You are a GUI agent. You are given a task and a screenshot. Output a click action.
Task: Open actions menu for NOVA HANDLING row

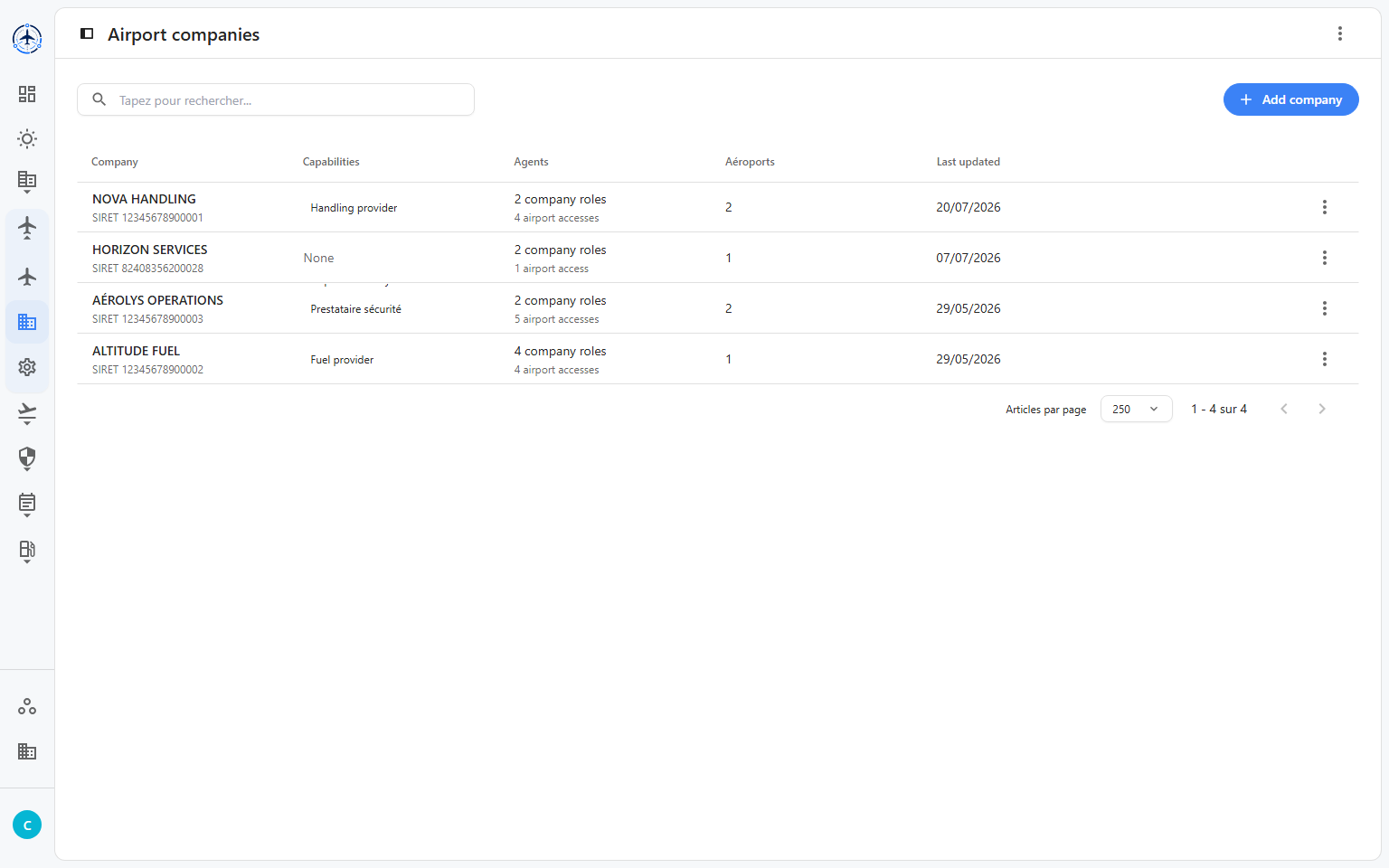tap(1325, 207)
